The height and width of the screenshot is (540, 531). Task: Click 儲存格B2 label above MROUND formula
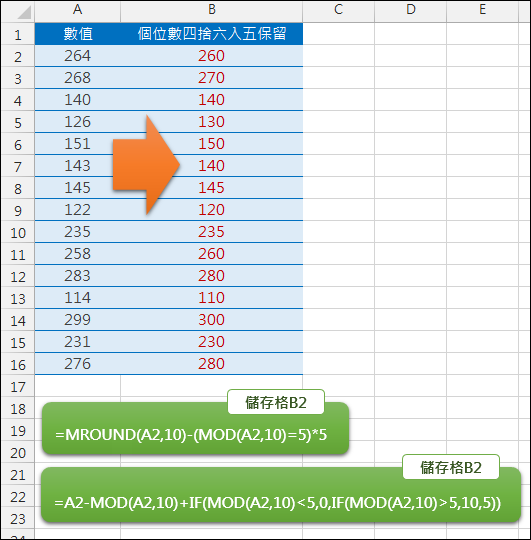coord(276,402)
